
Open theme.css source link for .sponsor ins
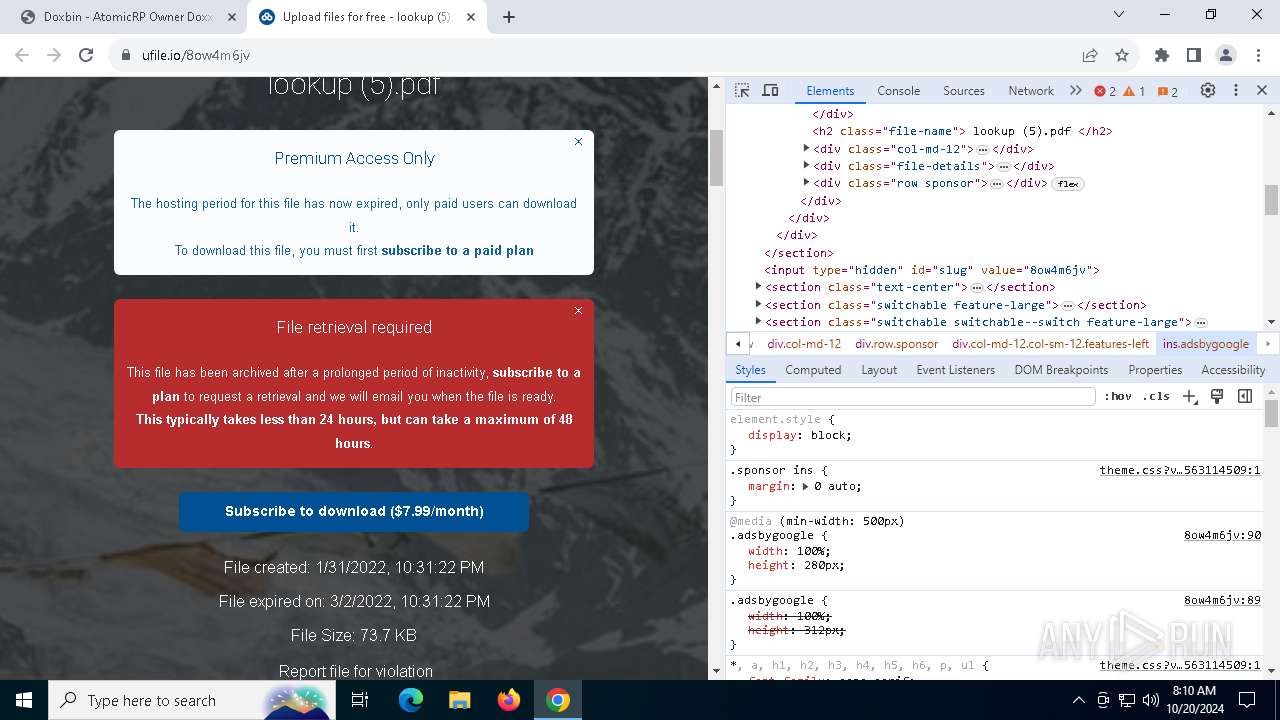(1180, 470)
